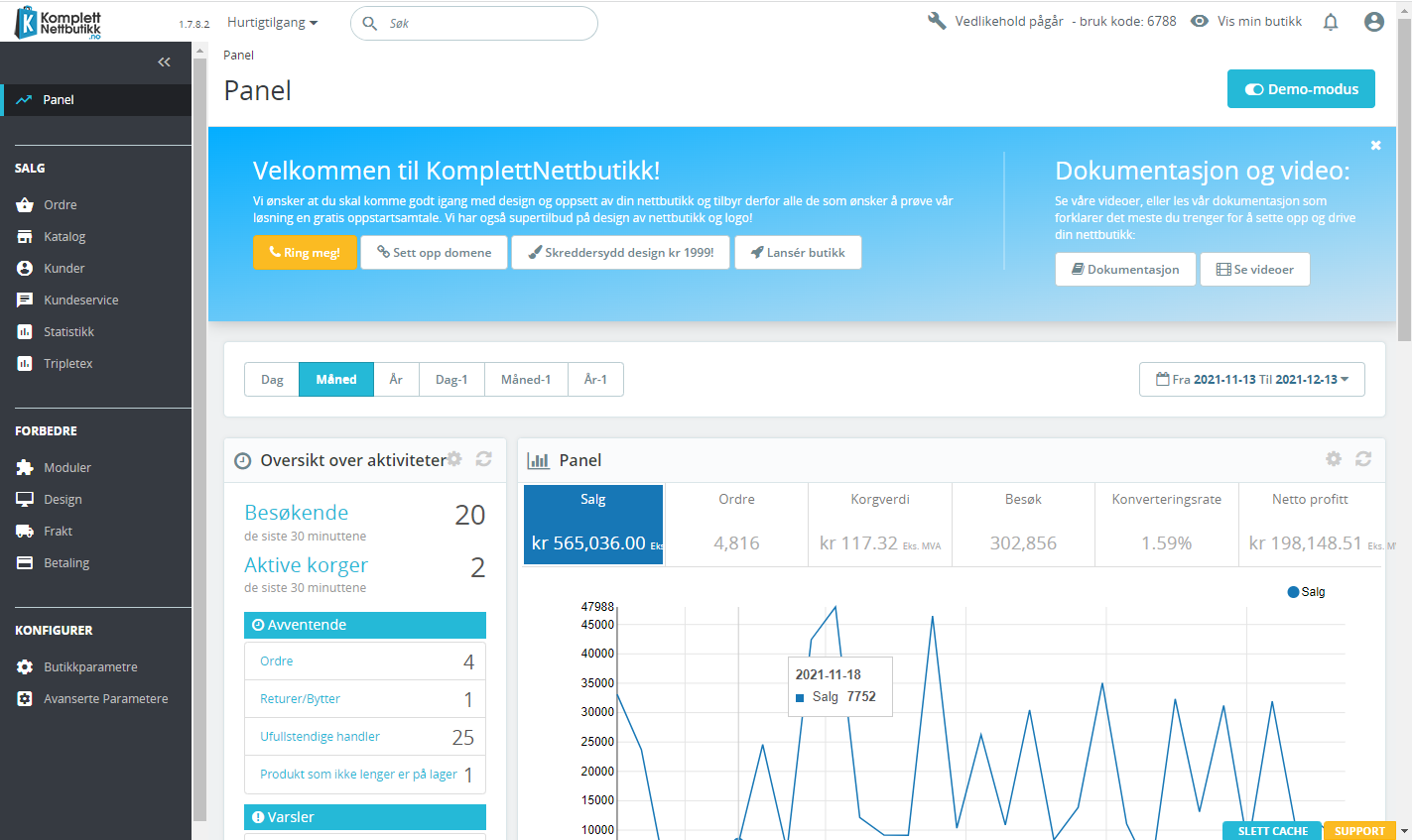
Task: Open settings gear in Oversikt over aktiviteter
Action: 454,458
